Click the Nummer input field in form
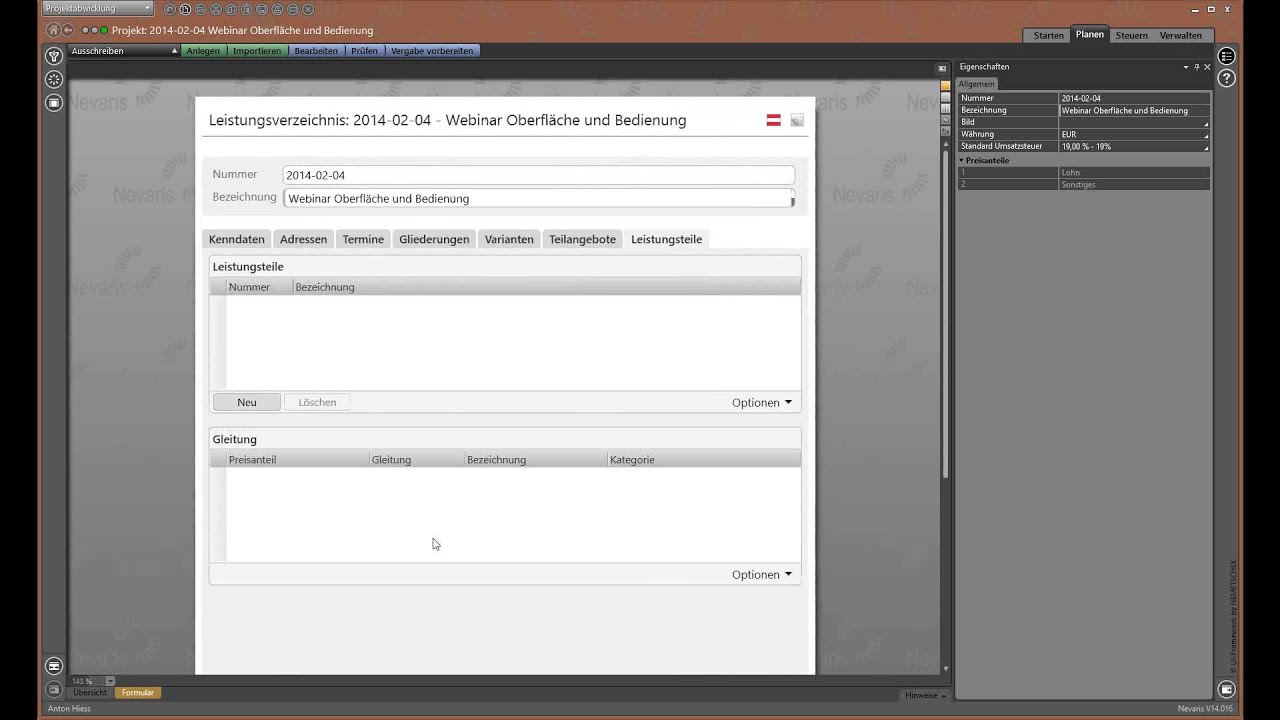The image size is (1280, 720). 538,175
